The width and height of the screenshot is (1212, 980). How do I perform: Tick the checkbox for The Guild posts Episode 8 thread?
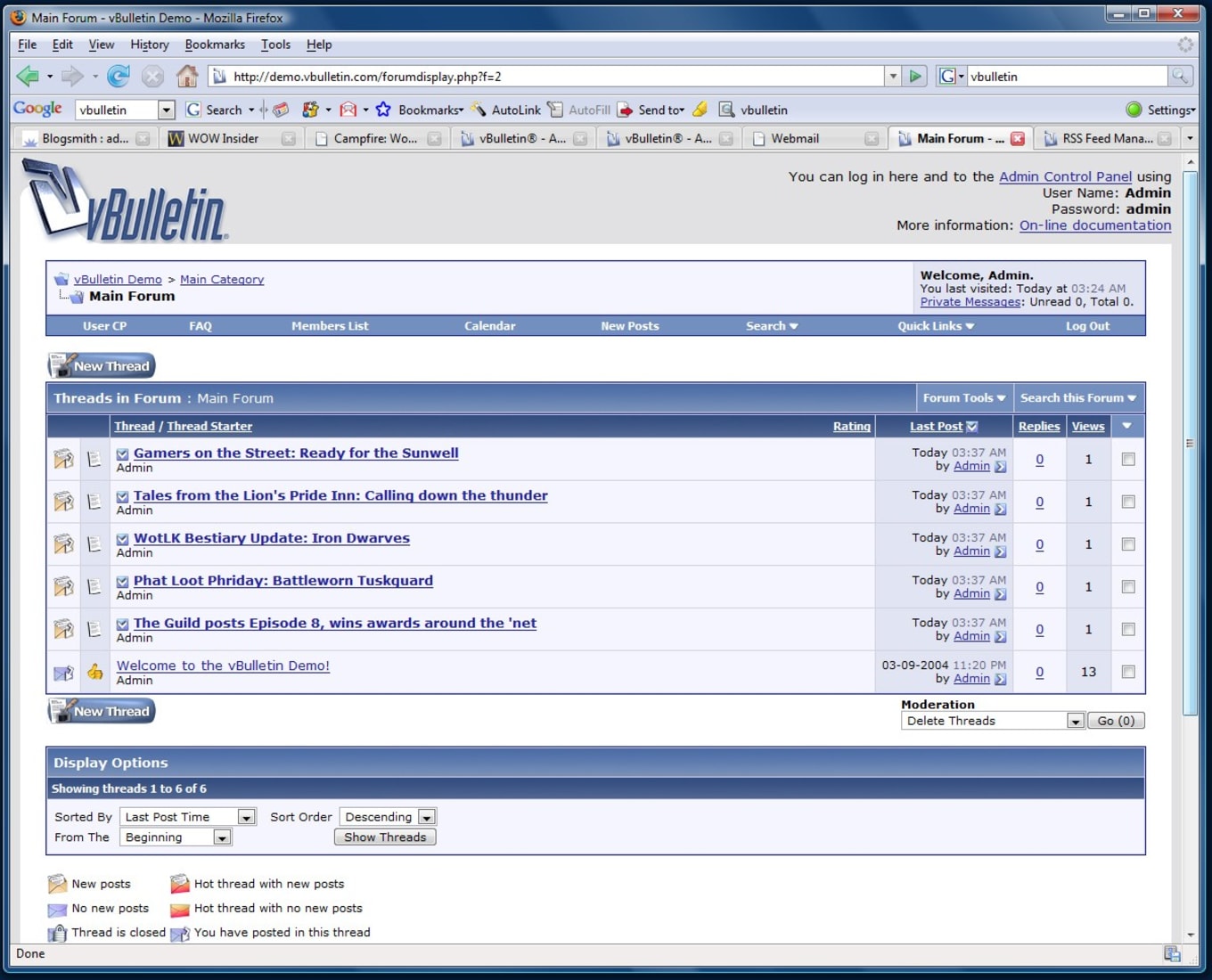point(1128,630)
